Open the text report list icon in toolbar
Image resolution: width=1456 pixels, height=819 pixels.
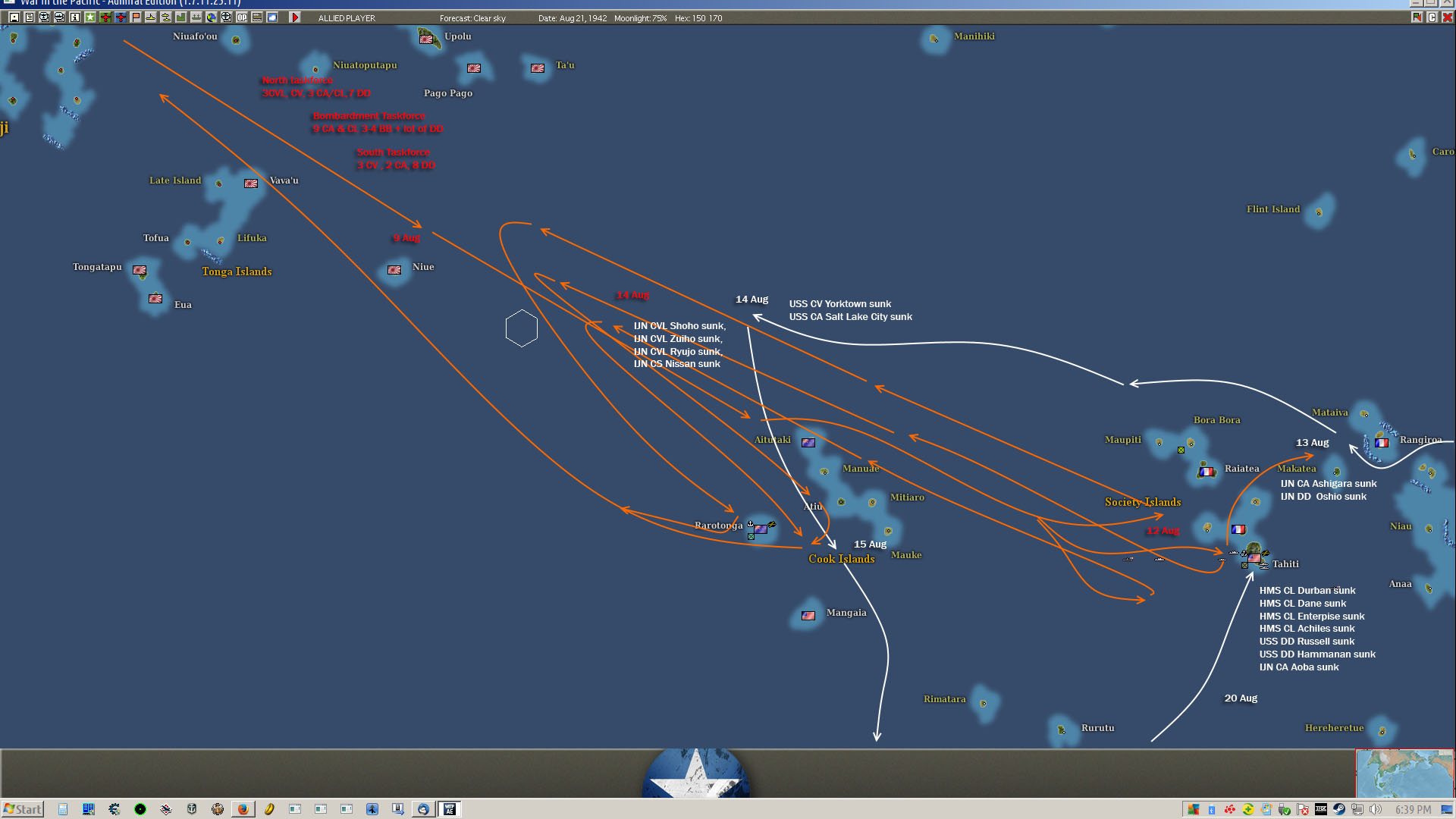pos(29,17)
